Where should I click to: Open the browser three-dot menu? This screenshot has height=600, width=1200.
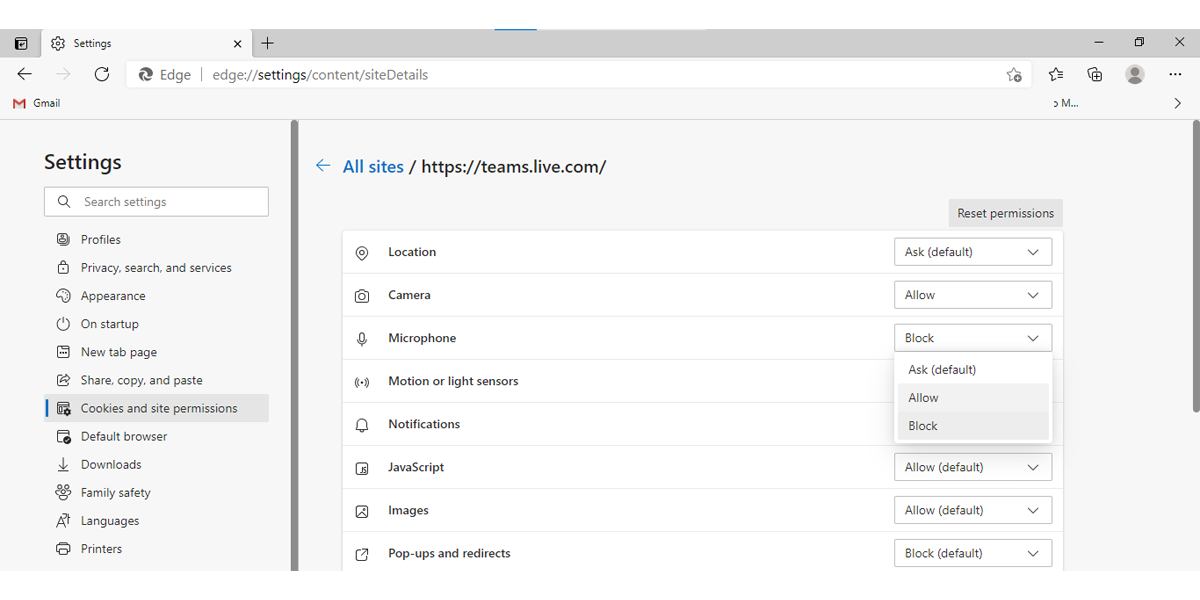[x=1175, y=74]
